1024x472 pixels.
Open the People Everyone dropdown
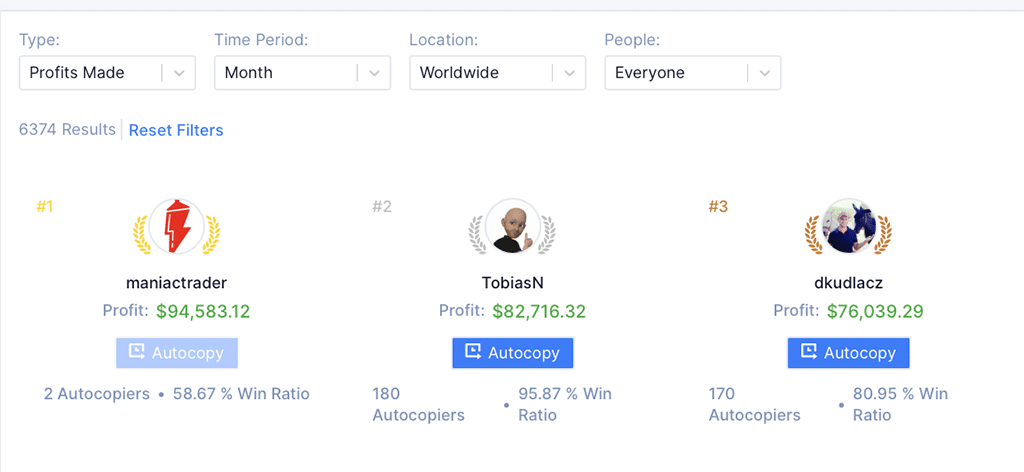[693, 72]
